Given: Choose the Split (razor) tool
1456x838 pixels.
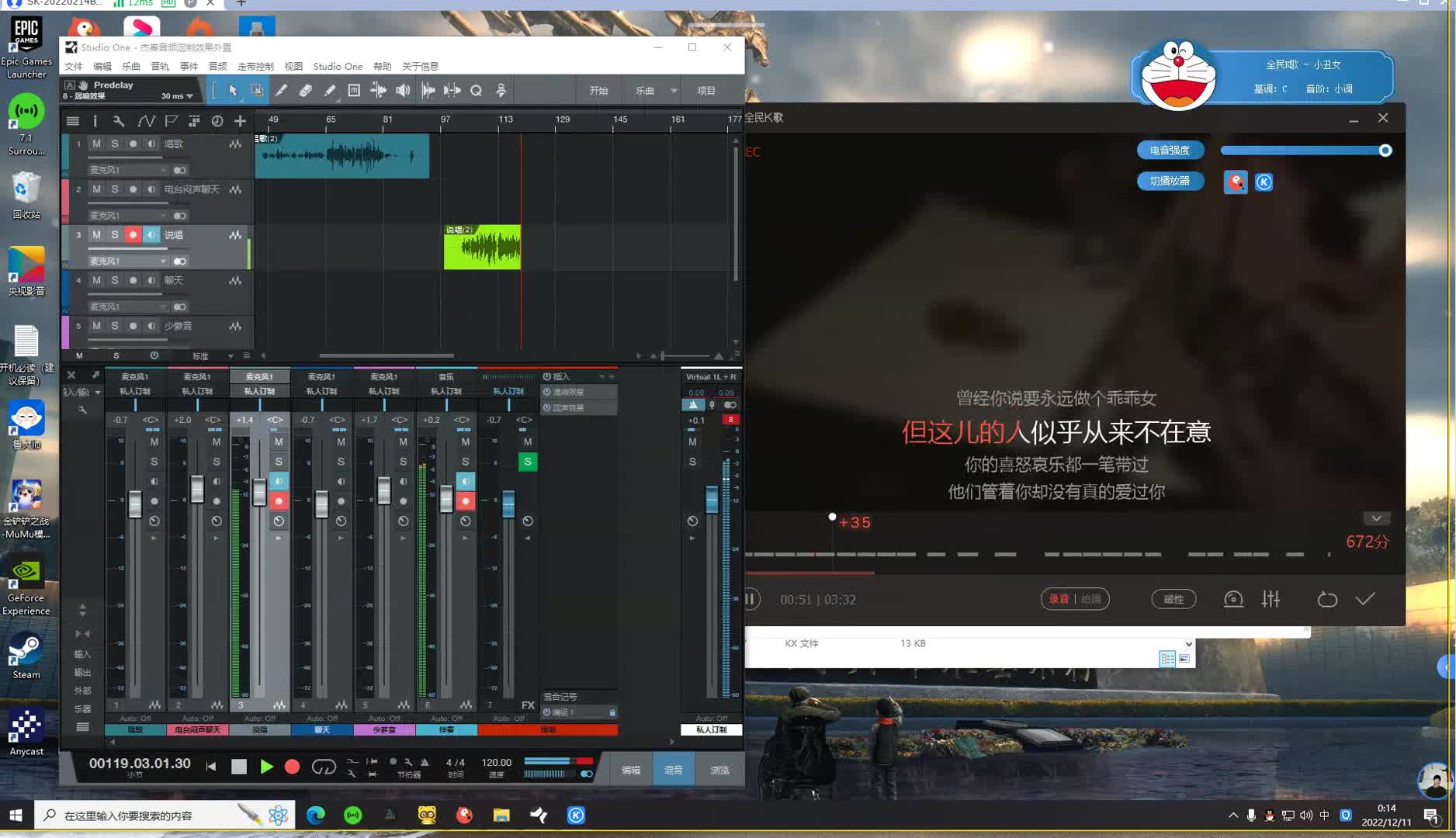Looking at the screenshot, I should 281,91.
